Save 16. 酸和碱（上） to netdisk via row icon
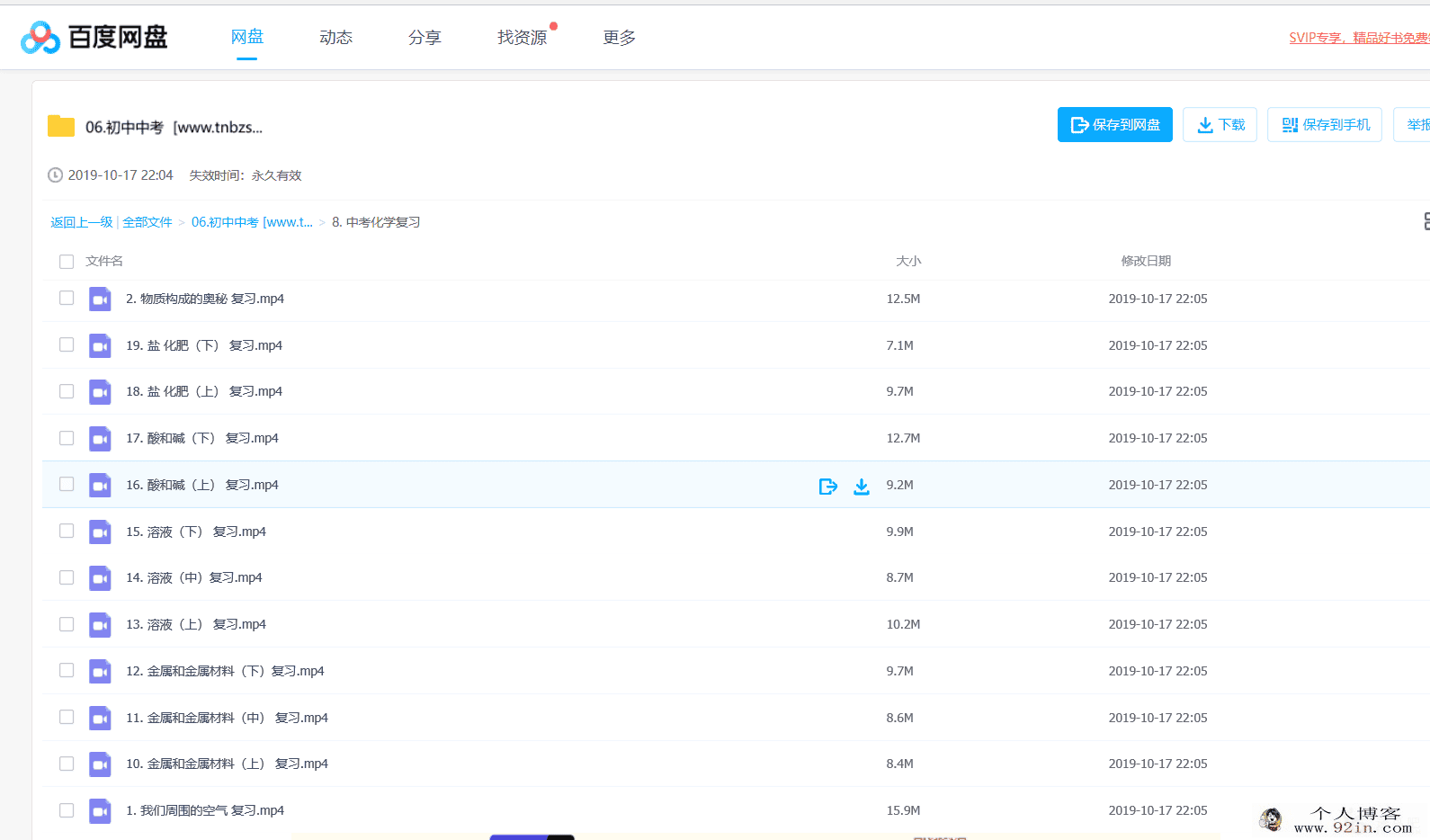Image resolution: width=1430 pixels, height=840 pixels. 828,487
